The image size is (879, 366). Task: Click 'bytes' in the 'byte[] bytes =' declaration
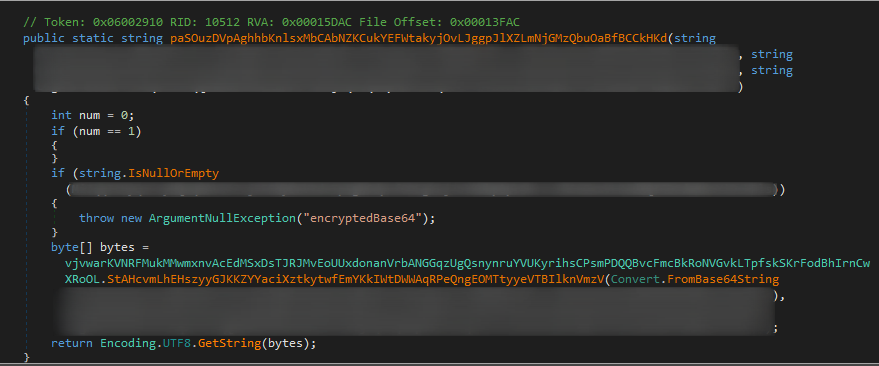[117, 247]
